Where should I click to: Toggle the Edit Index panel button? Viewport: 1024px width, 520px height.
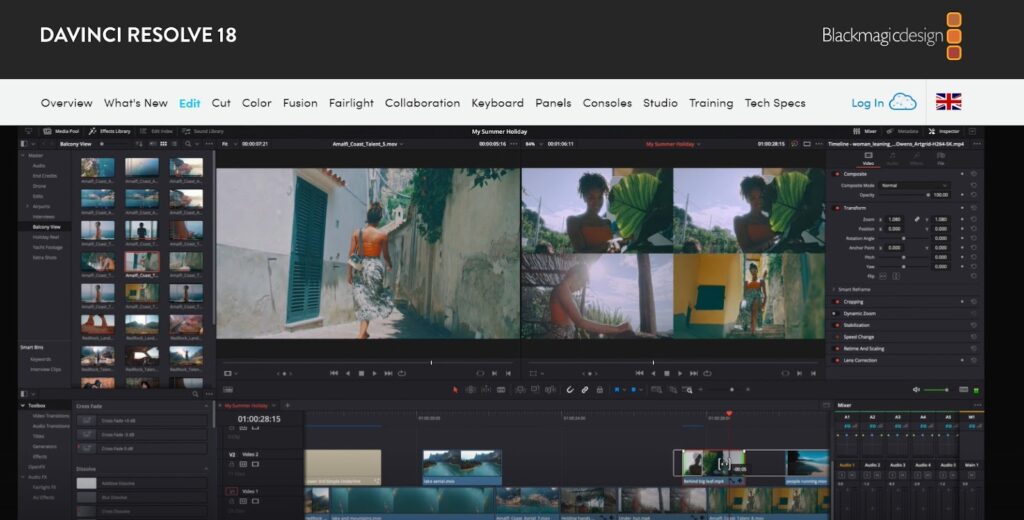point(157,131)
